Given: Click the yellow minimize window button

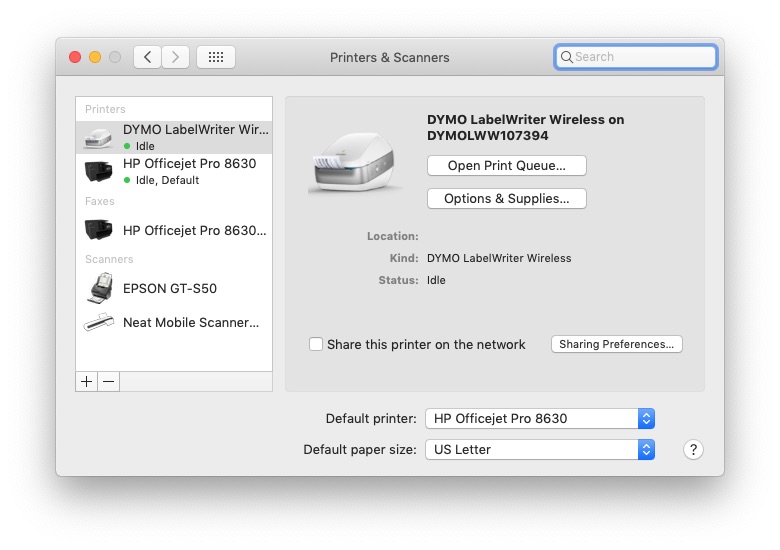Looking at the screenshot, I should [x=95, y=57].
